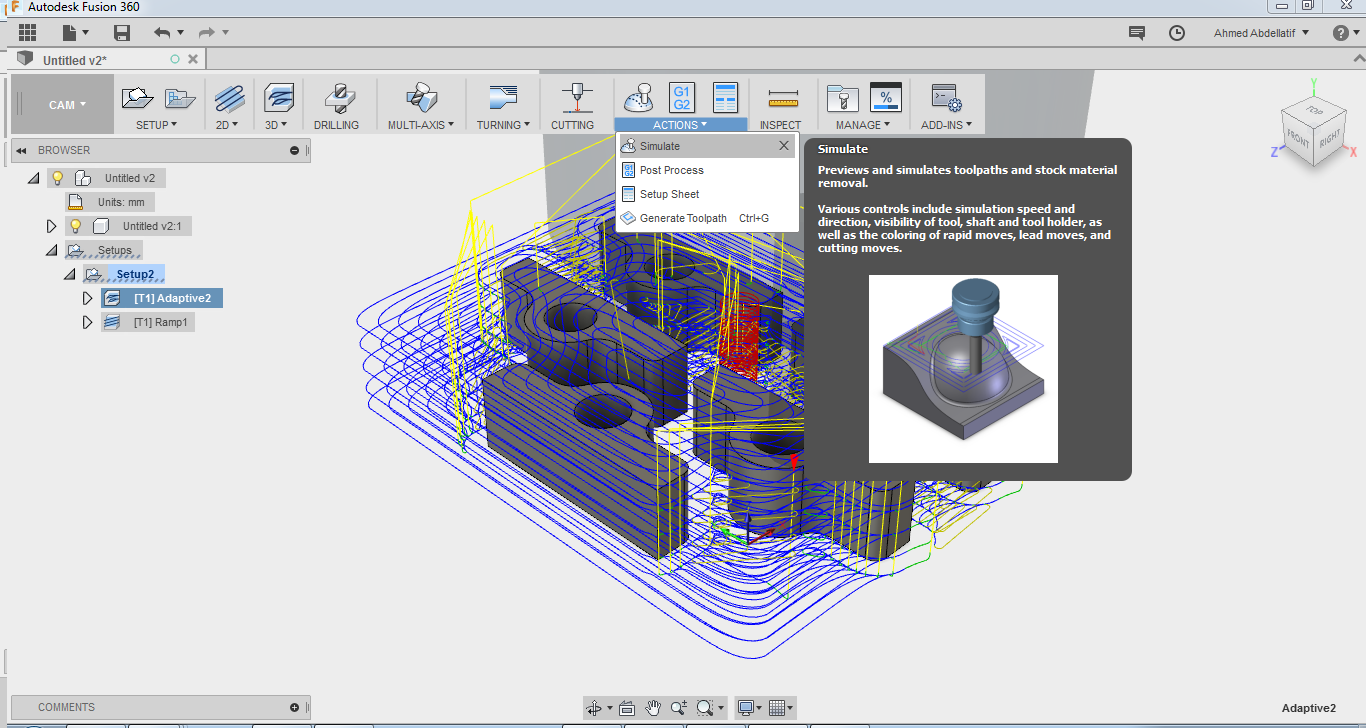Screen dimensions: 1366x728
Task: Click the 2D toolpath icon
Action: (229, 98)
